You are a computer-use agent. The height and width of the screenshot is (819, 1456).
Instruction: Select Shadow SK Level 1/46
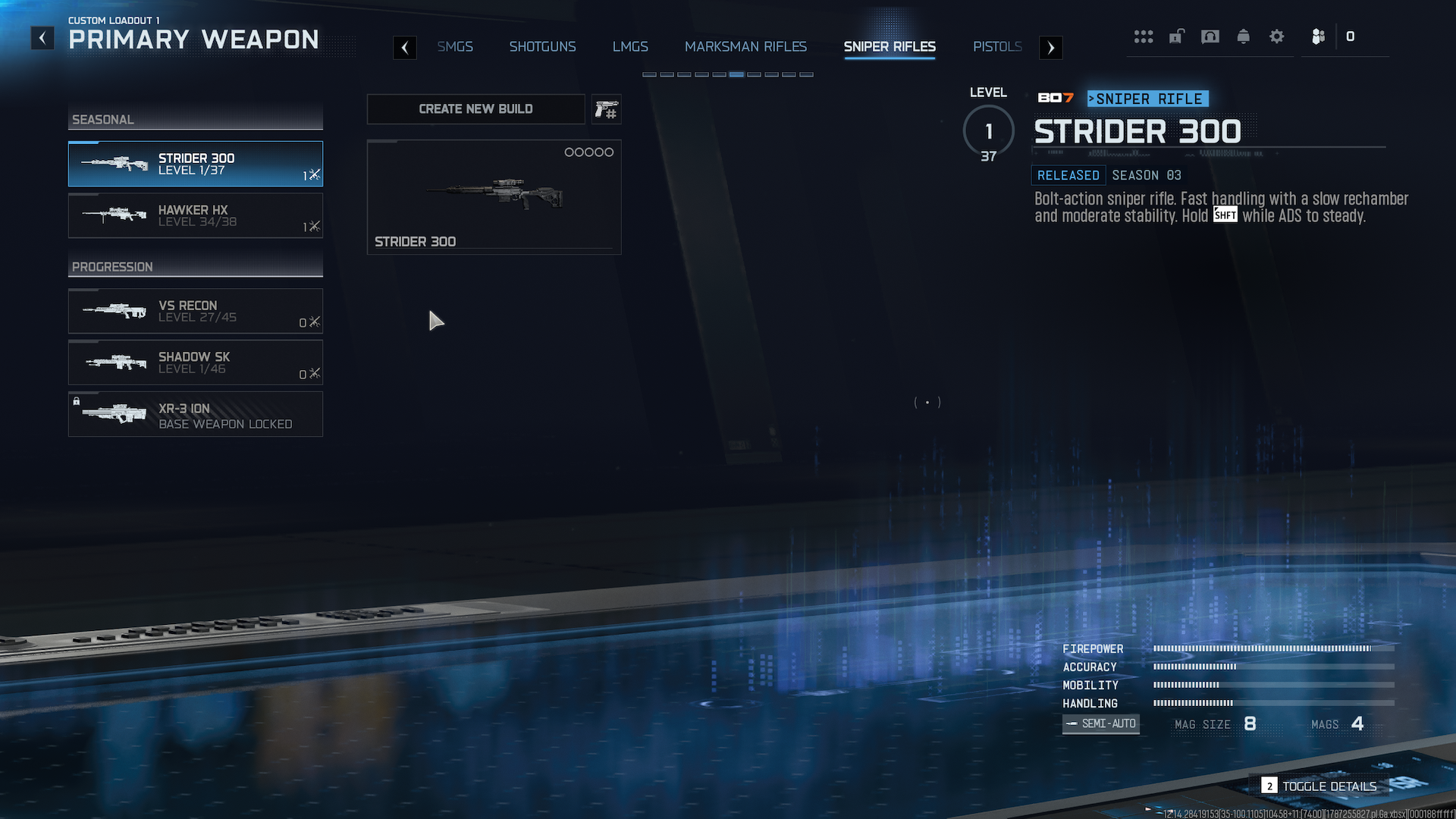[196, 362]
